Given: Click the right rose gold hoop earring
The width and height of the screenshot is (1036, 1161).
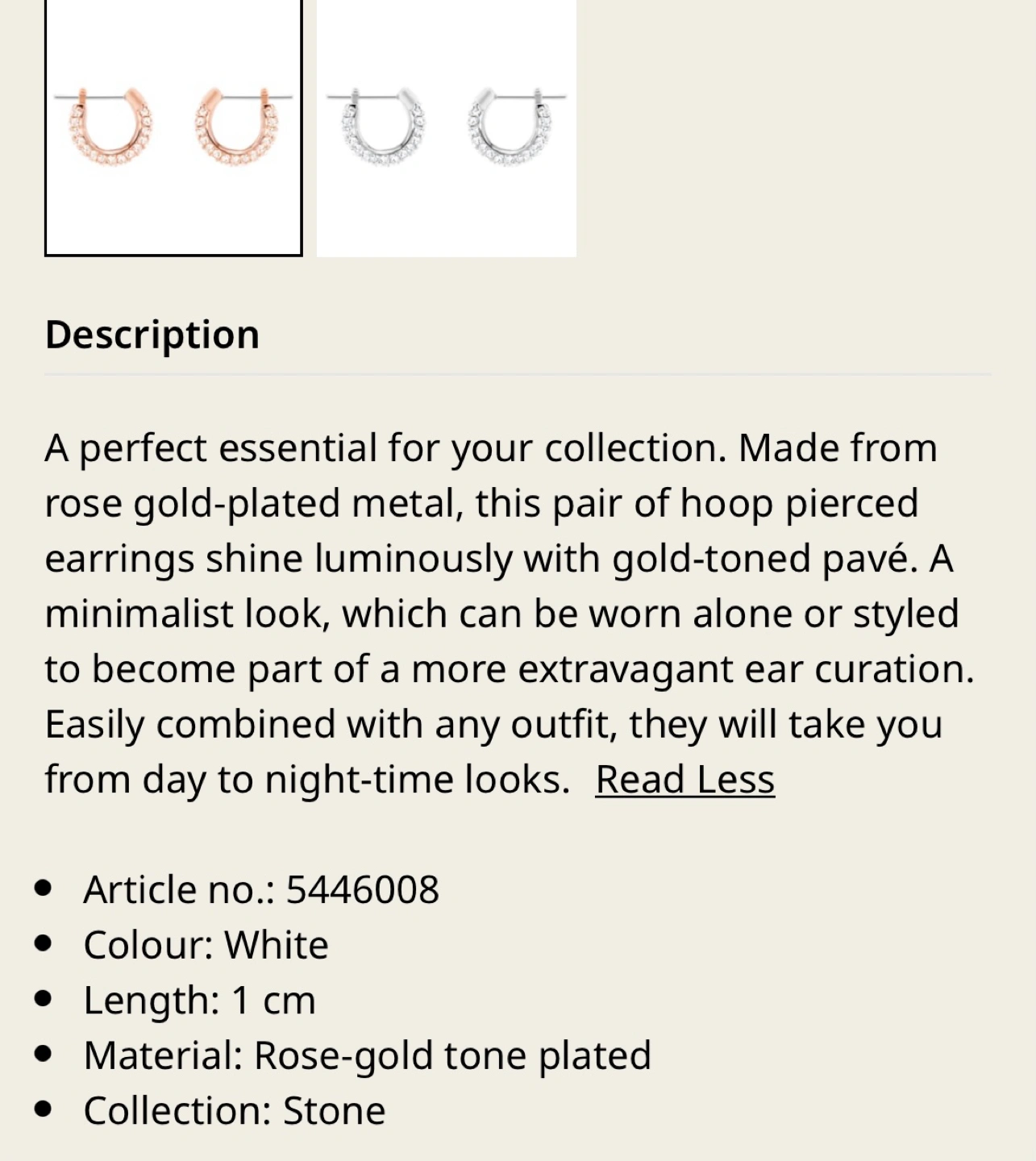Looking at the screenshot, I should point(237,127).
